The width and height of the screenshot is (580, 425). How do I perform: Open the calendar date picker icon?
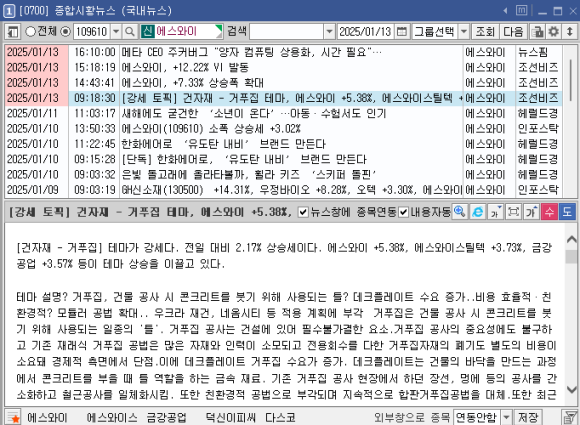click(x=402, y=32)
